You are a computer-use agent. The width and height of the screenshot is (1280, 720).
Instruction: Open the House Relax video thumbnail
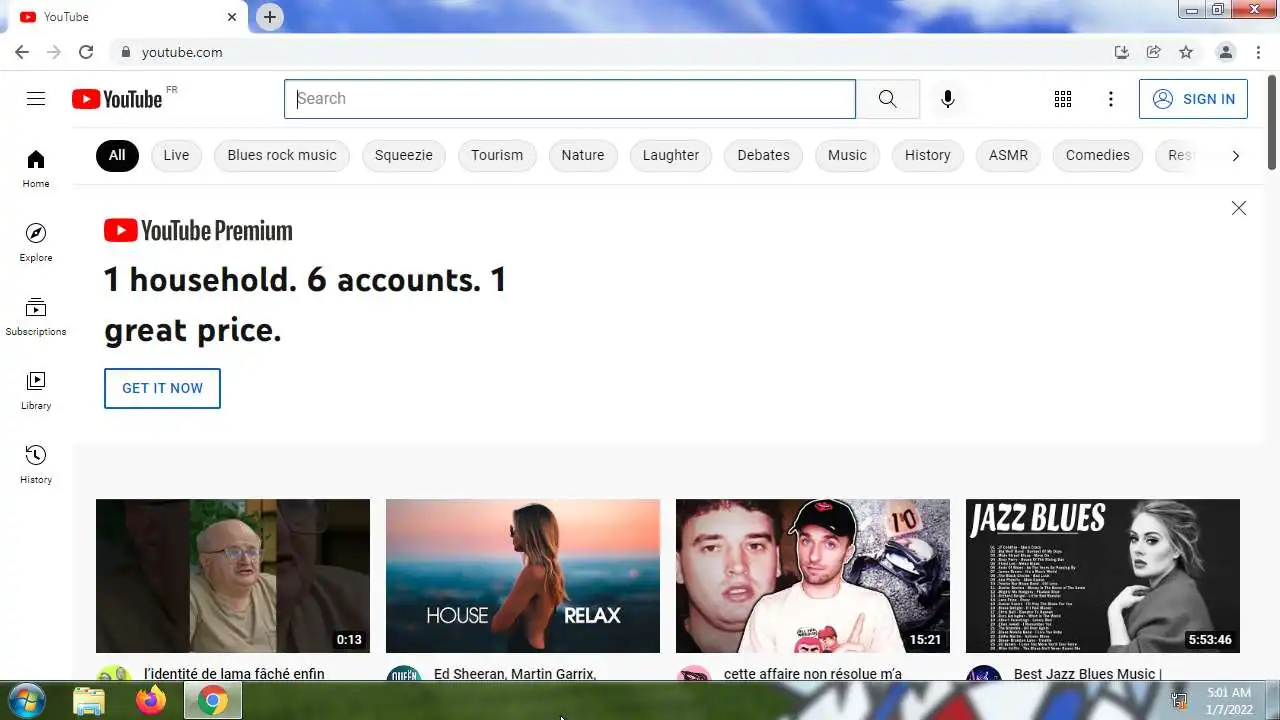[x=523, y=576]
